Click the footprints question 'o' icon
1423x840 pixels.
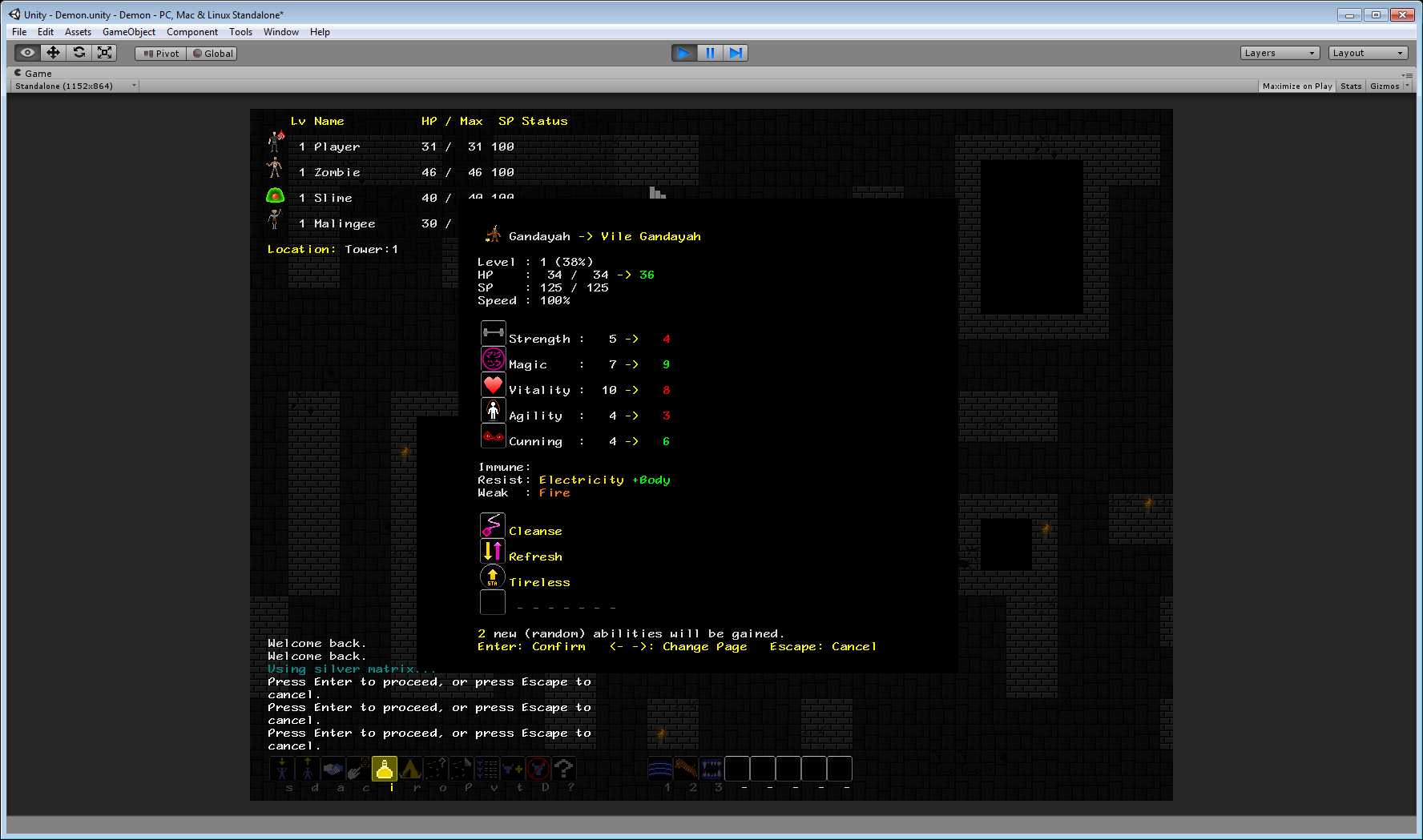436,769
